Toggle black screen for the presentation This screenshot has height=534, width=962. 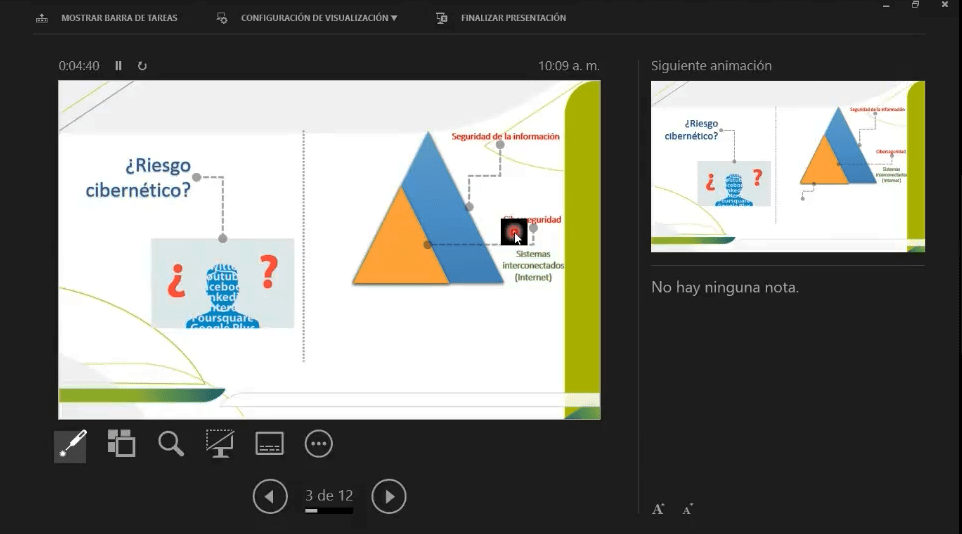[x=220, y=444]
